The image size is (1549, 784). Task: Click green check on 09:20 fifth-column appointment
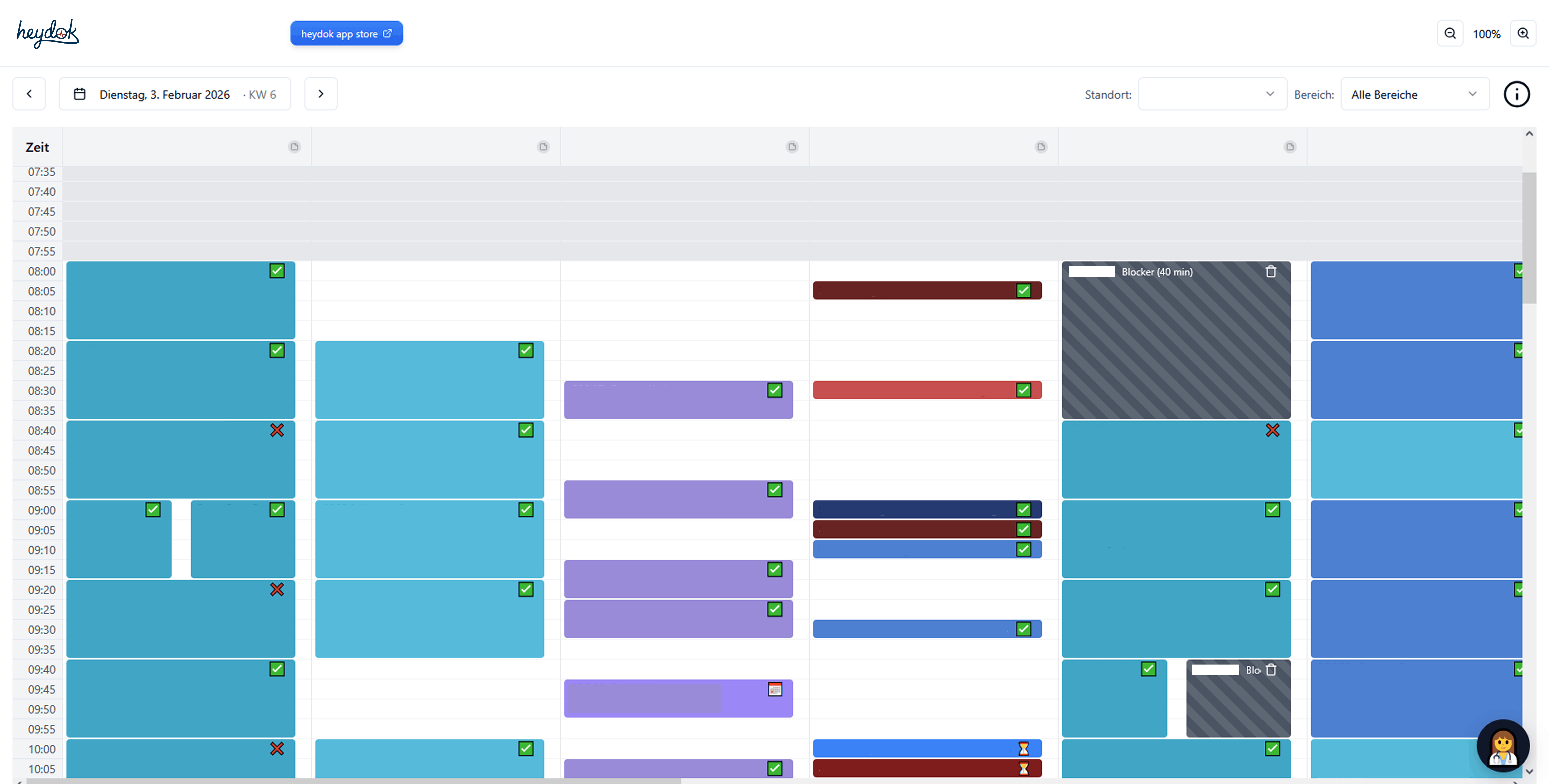pos(1272,590)
